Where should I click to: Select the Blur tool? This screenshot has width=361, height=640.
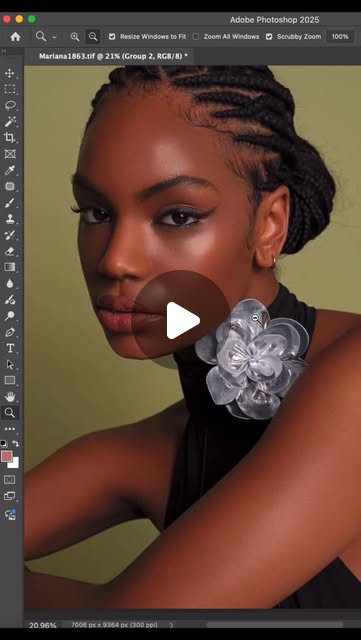10,283
